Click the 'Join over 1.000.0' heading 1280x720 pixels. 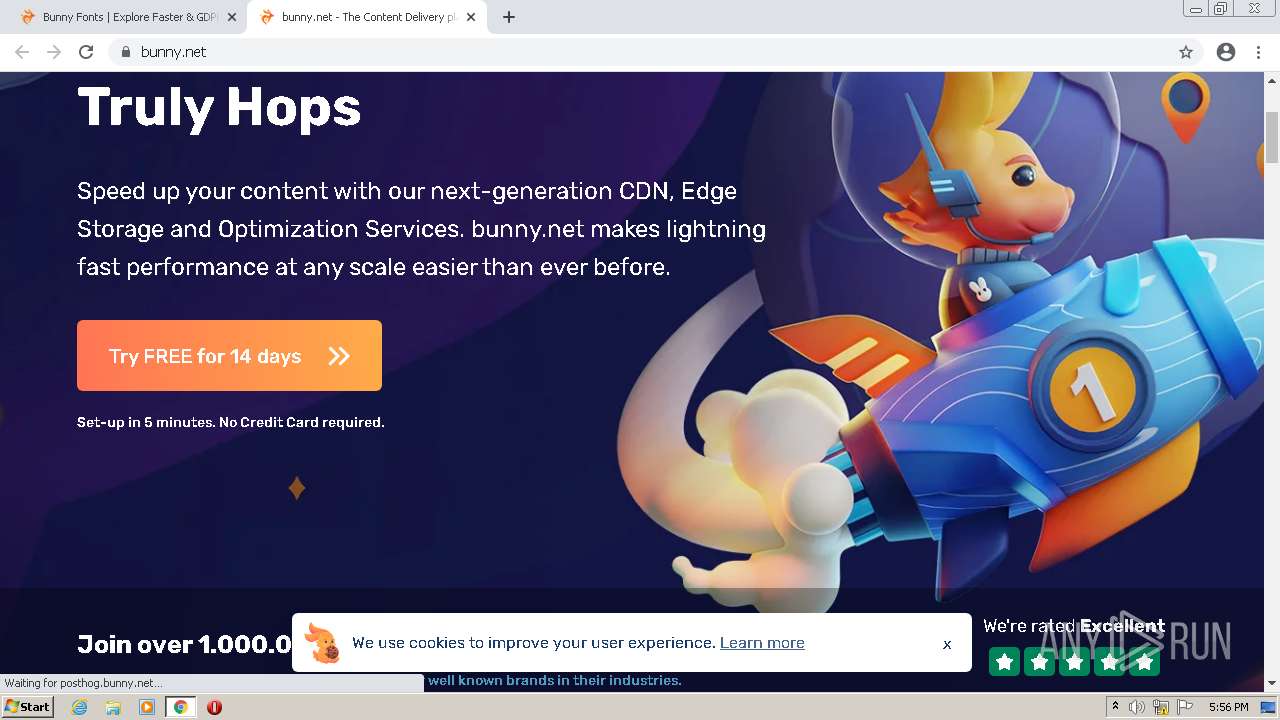(184, 644)
